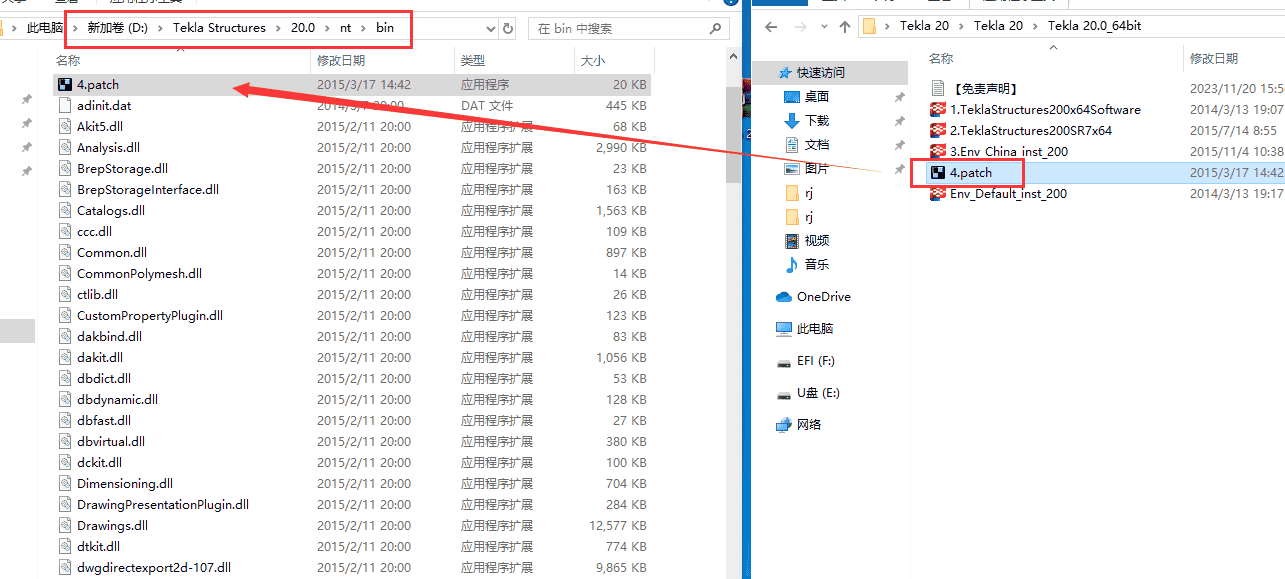The width and height of the screenshot is (1285, 579).
Task: Select Dimensioning.dll
Action: click(x=125, y=483)
